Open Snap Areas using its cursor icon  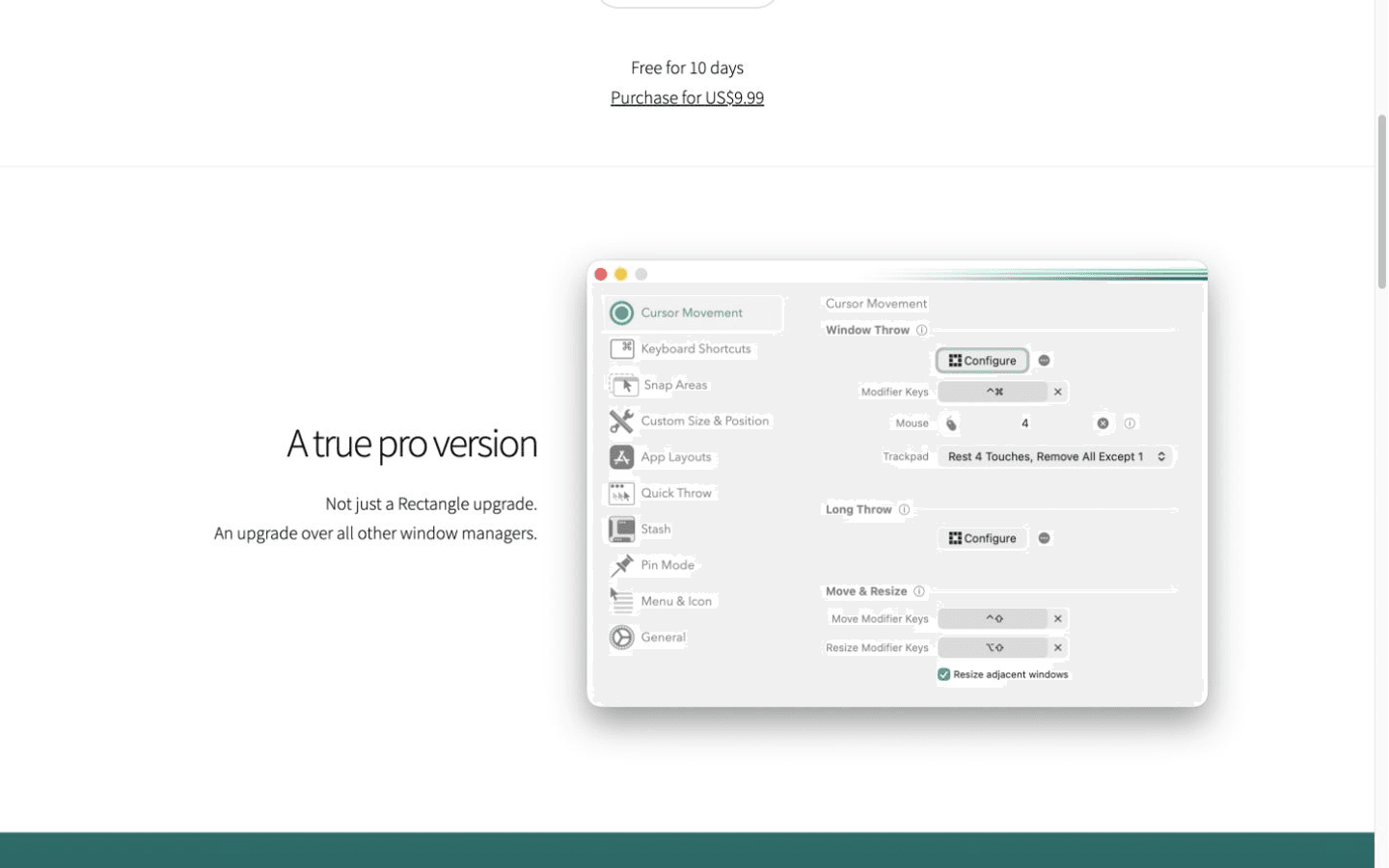click(624, 385)
